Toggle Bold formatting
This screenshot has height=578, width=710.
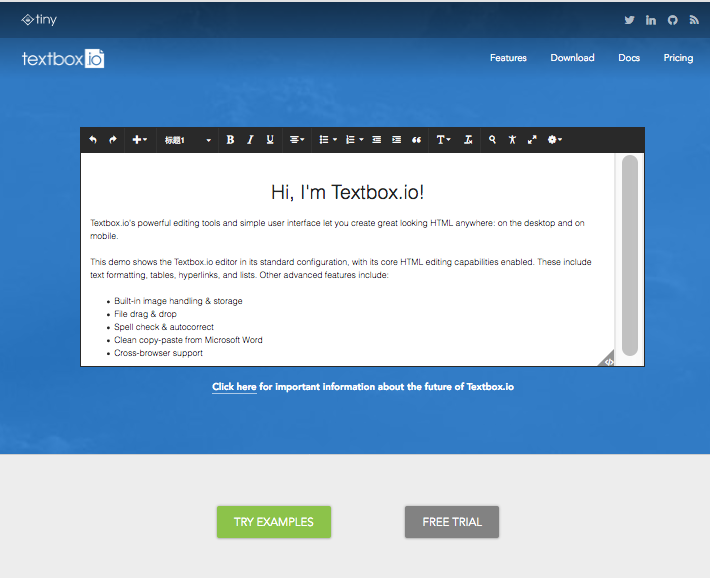(230, 140)
